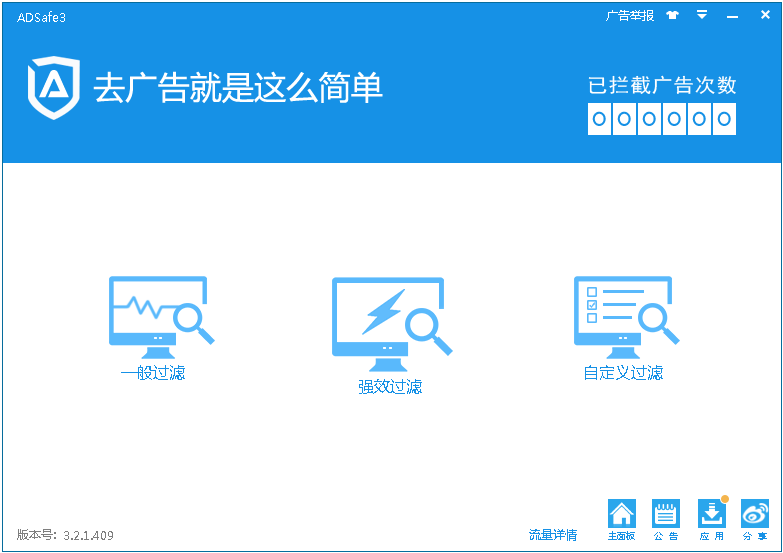Expand the title bar dropdown menu arrow
The width and height of the screenshot is (783, 553).
coord(702,15)
